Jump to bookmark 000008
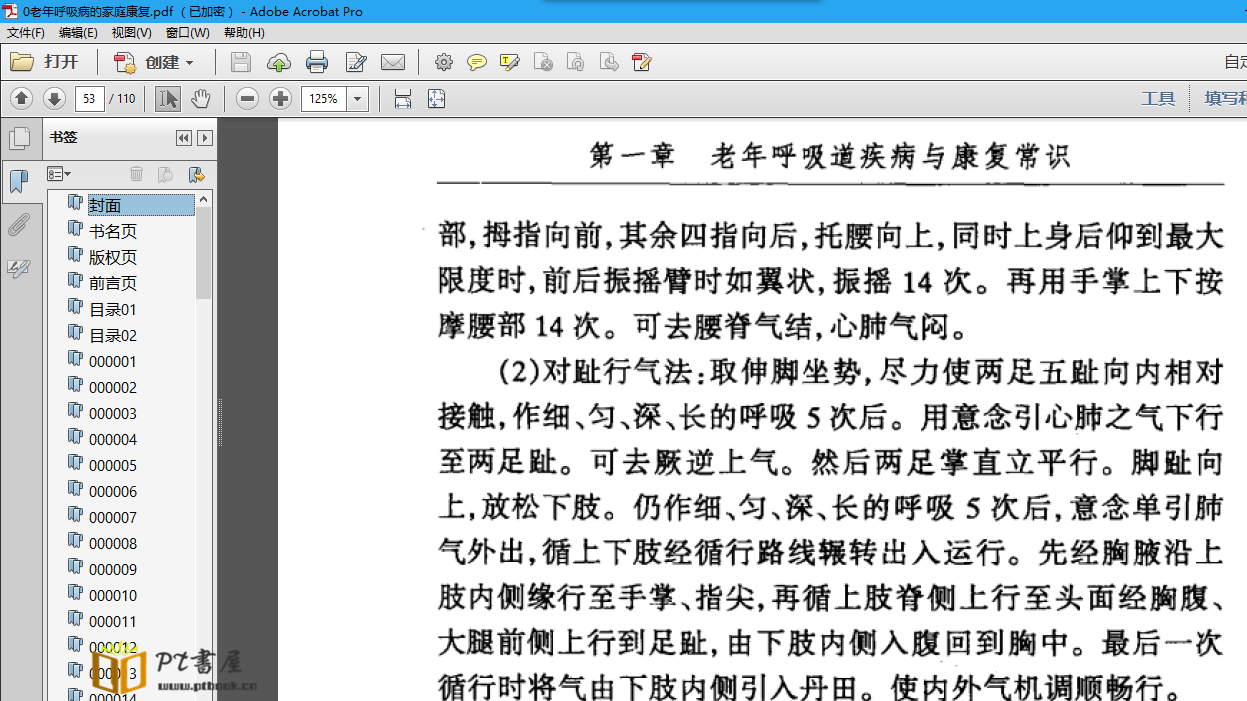The height and width of the screenshot is (701, 1247). click(113, 543)
